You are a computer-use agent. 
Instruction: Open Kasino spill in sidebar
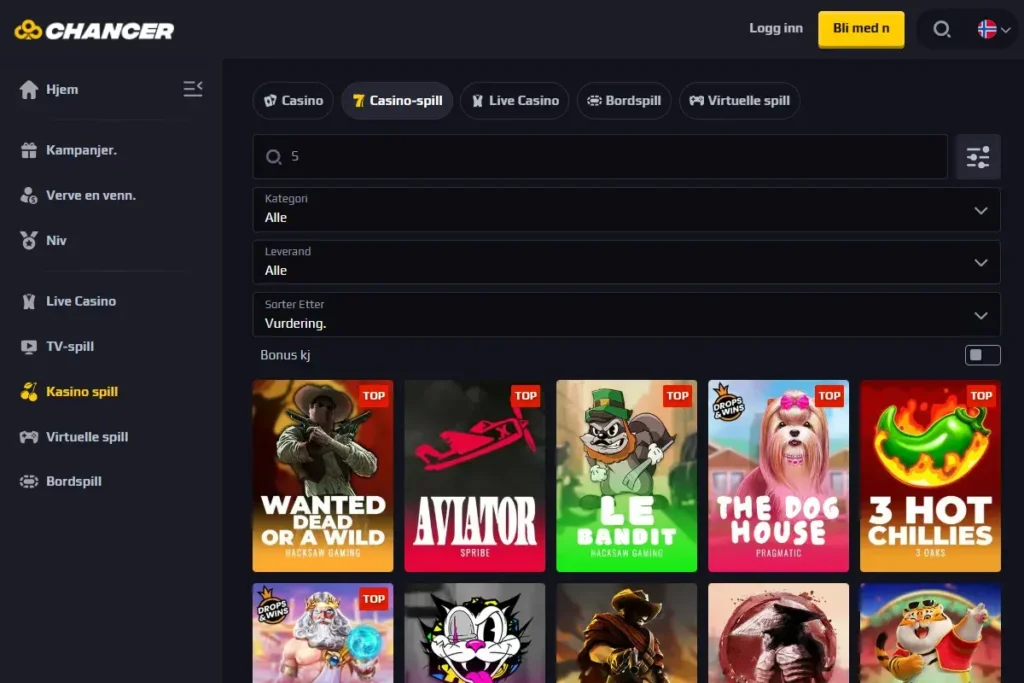pyautogui.click(x=82, y=392)
